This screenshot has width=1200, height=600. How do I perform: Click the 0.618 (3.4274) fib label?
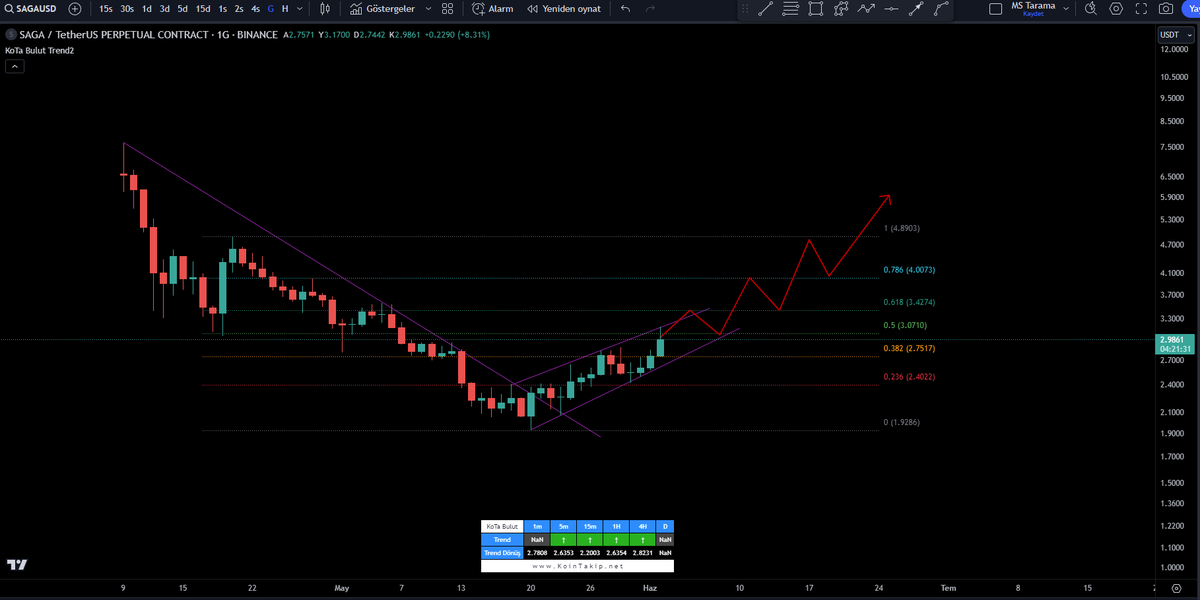pos(908,302)
